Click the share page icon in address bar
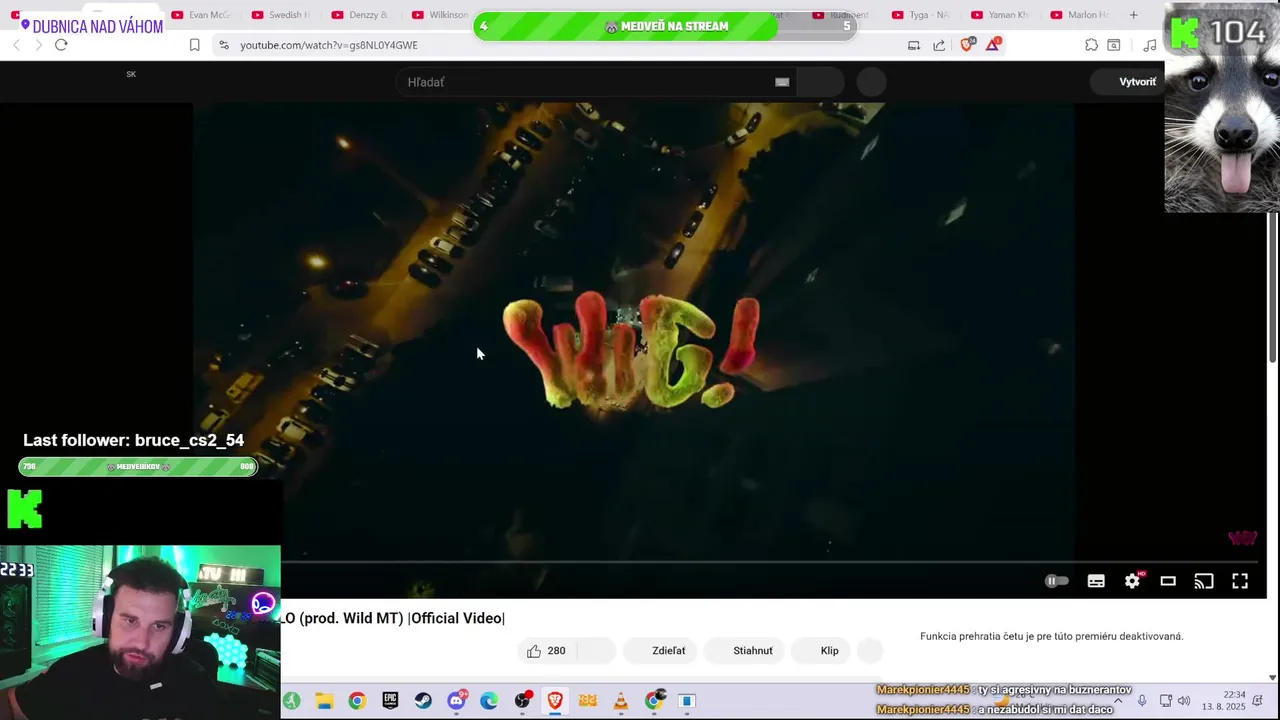Screen dimensions: 1280x720 click(x=939, y=45)
